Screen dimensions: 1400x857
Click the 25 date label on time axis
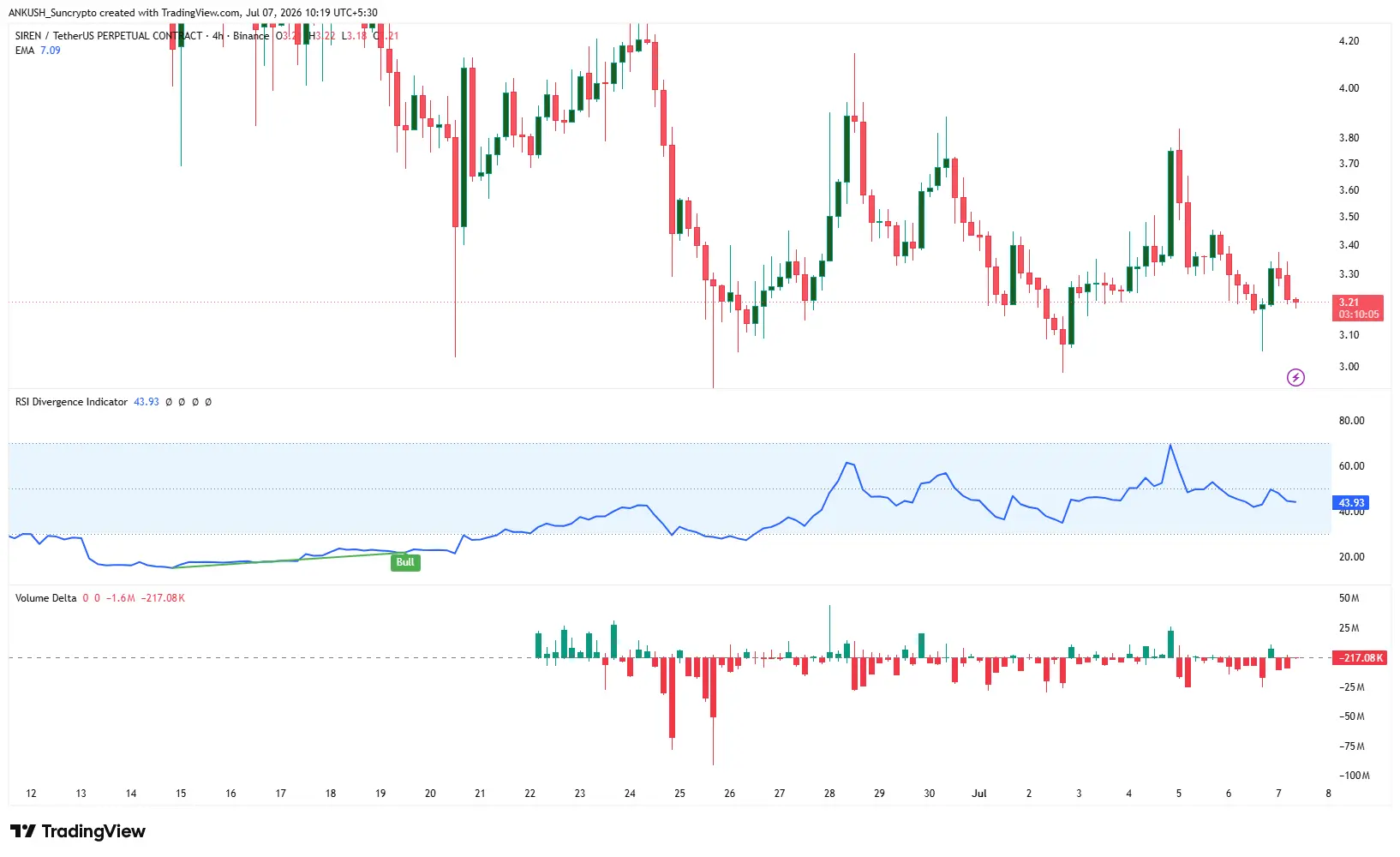click(679, 794)
